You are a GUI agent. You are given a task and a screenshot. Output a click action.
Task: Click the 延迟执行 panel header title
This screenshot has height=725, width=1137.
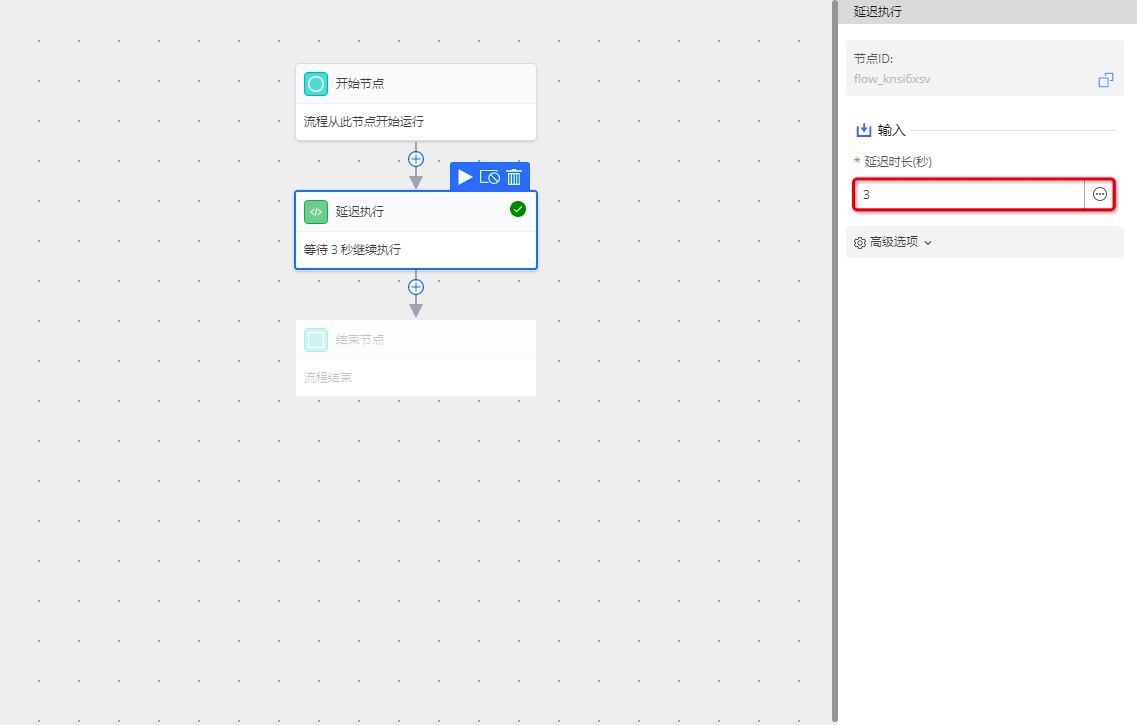[877, 12]
